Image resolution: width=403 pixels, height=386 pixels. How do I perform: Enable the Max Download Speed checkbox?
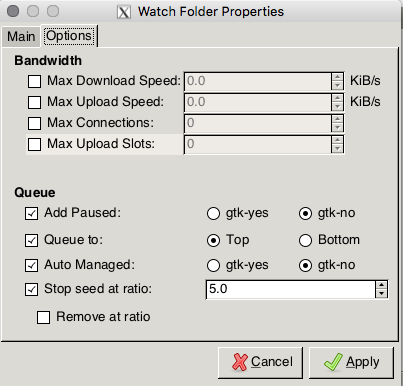coord(34,81)
